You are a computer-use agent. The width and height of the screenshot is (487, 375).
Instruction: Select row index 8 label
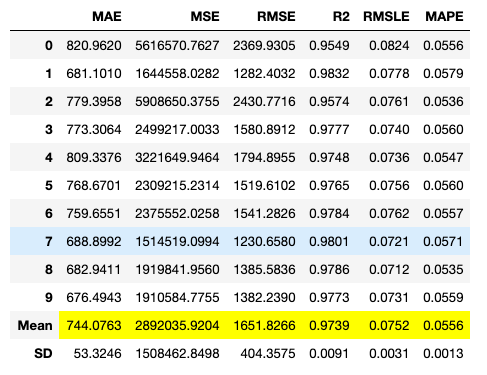[x=49, y=269]
